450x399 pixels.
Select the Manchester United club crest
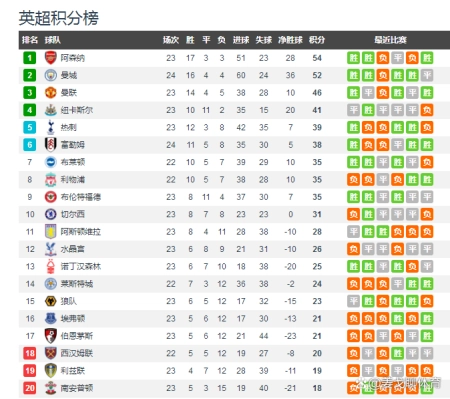(51, 93)
